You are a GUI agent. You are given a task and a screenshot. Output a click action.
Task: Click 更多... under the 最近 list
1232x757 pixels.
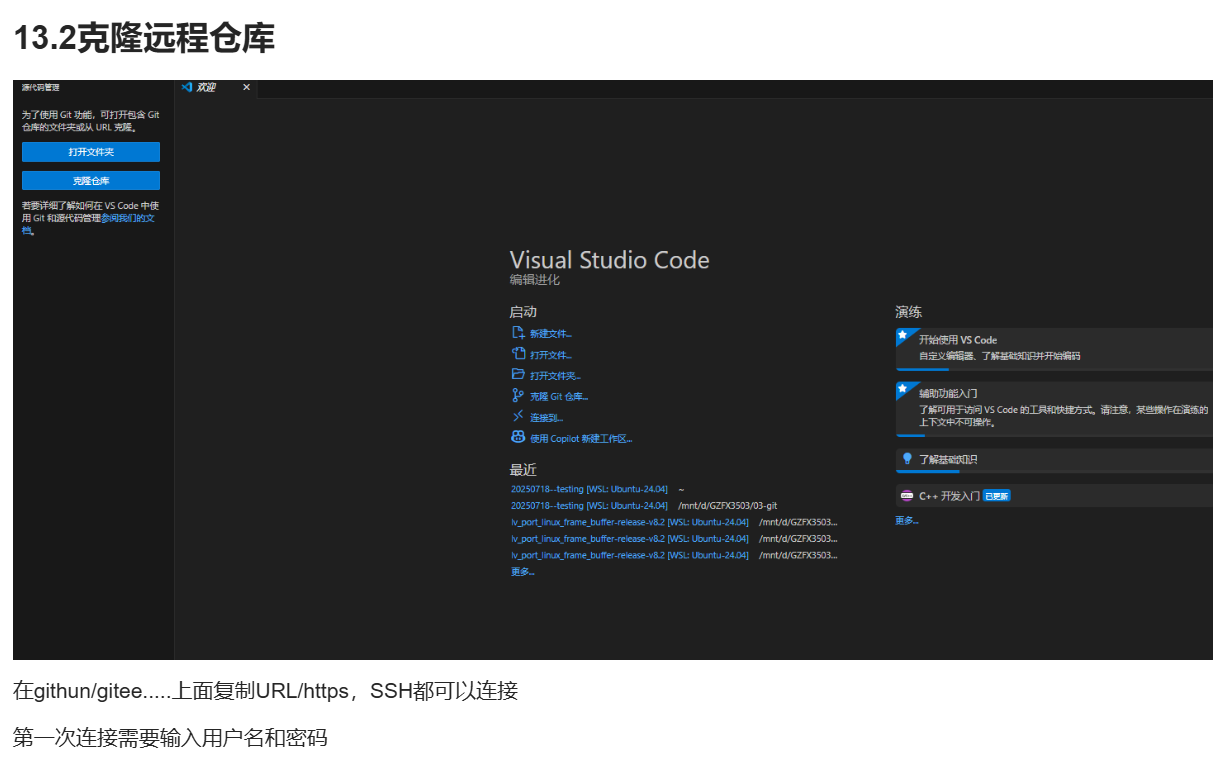pos(522,572)
